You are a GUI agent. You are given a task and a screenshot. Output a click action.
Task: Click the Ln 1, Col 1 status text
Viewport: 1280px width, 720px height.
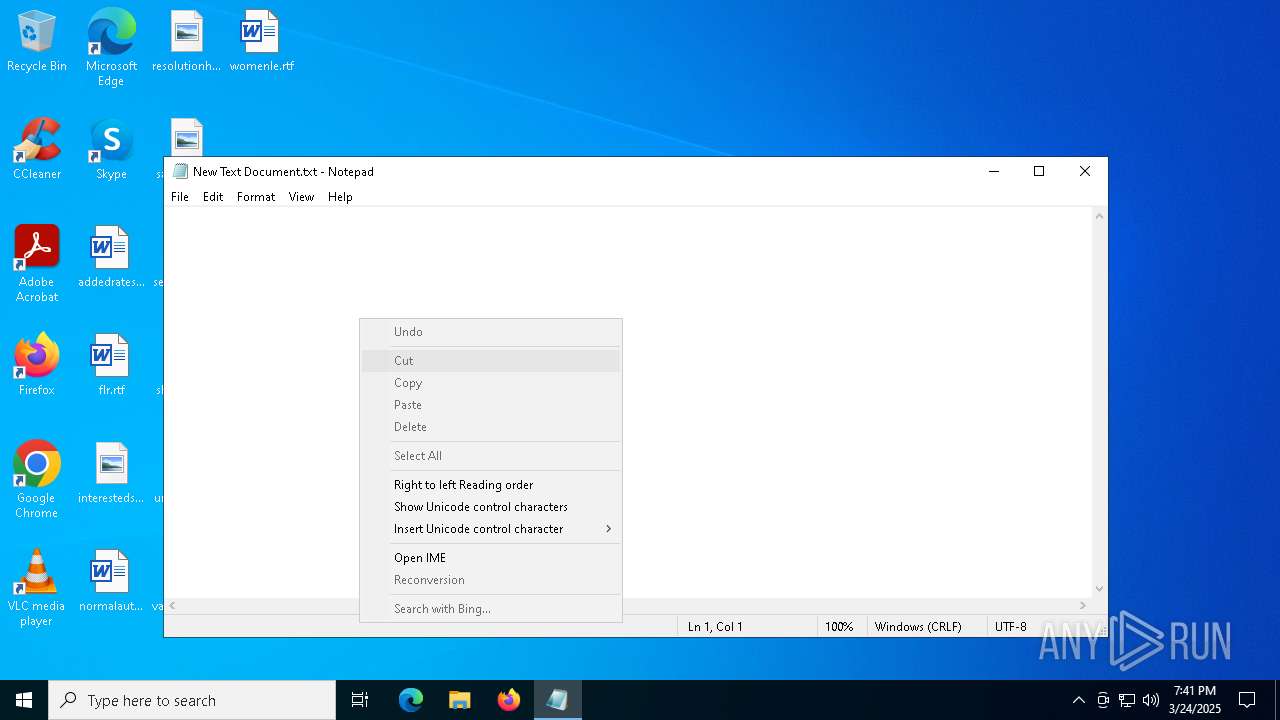pos(715,627)
